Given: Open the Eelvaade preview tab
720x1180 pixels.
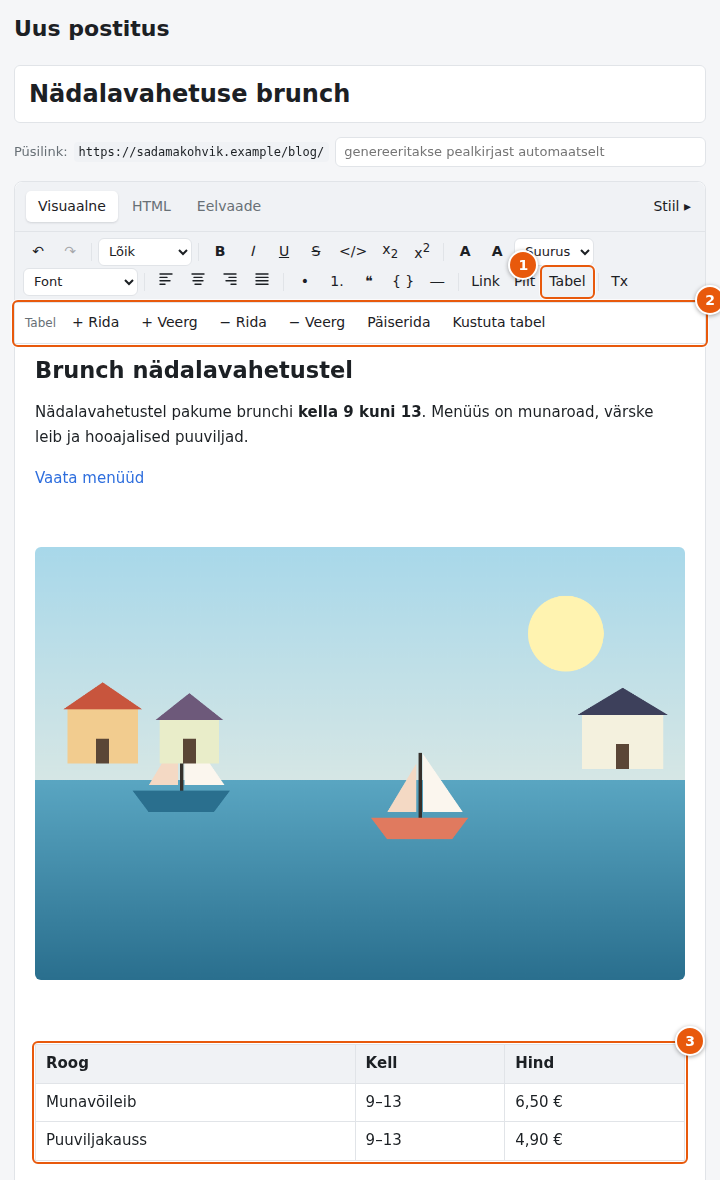Looking at the screenshot, I should click(x=229, y=206).
